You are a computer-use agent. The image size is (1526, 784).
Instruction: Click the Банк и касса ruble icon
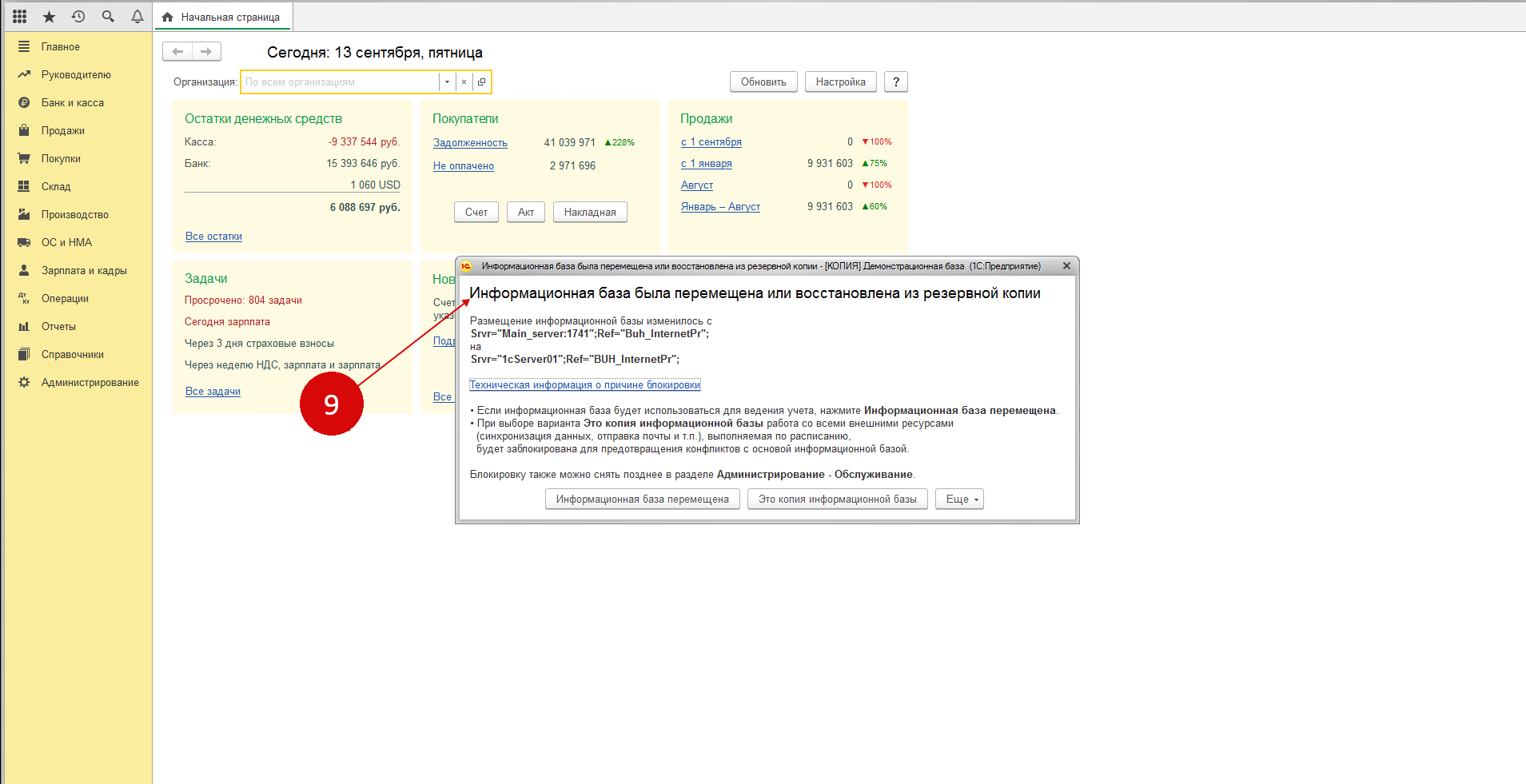pyautogui.click(x=24, y=102)
